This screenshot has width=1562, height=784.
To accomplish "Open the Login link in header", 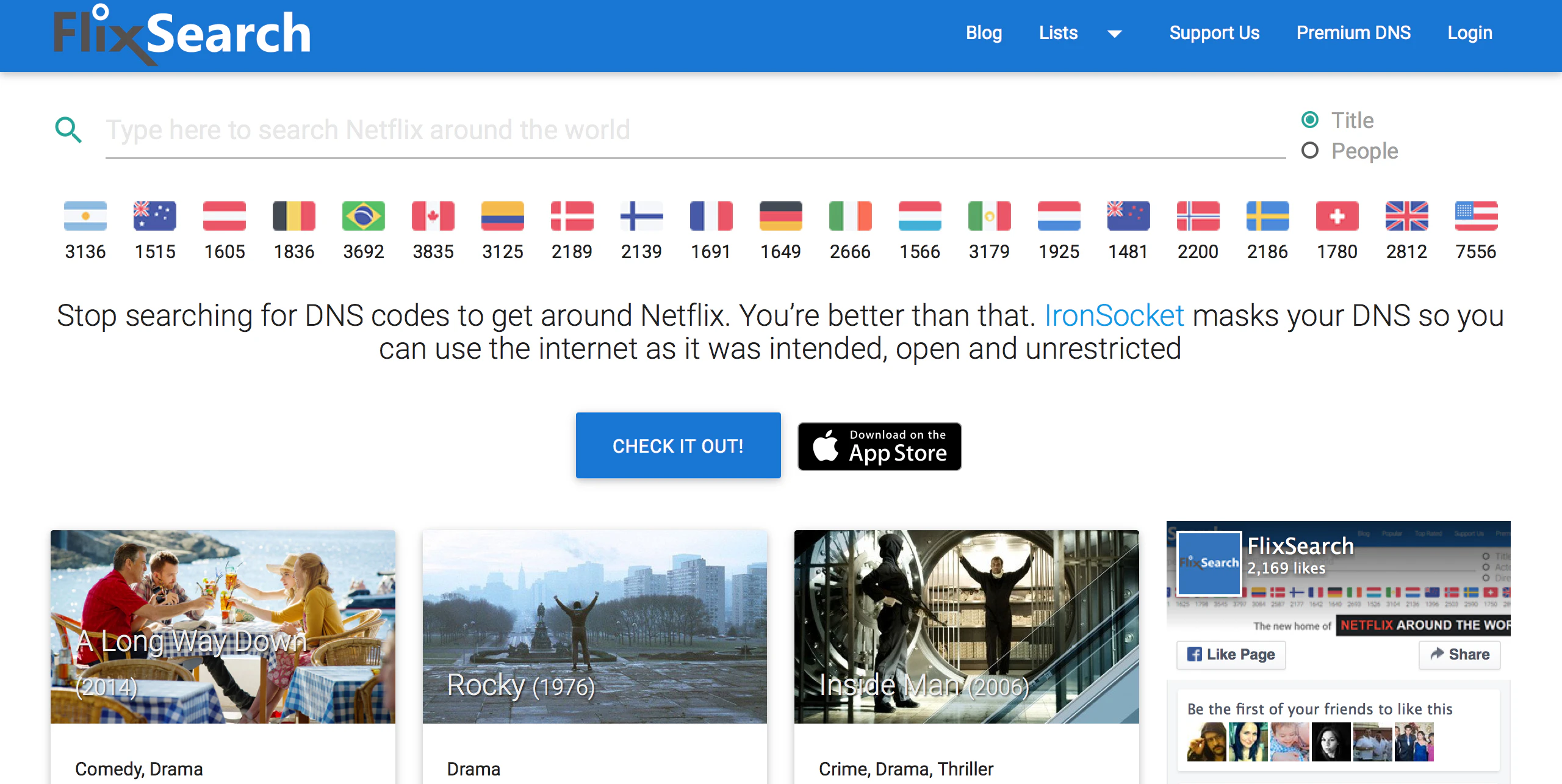I will [1470, 33].
